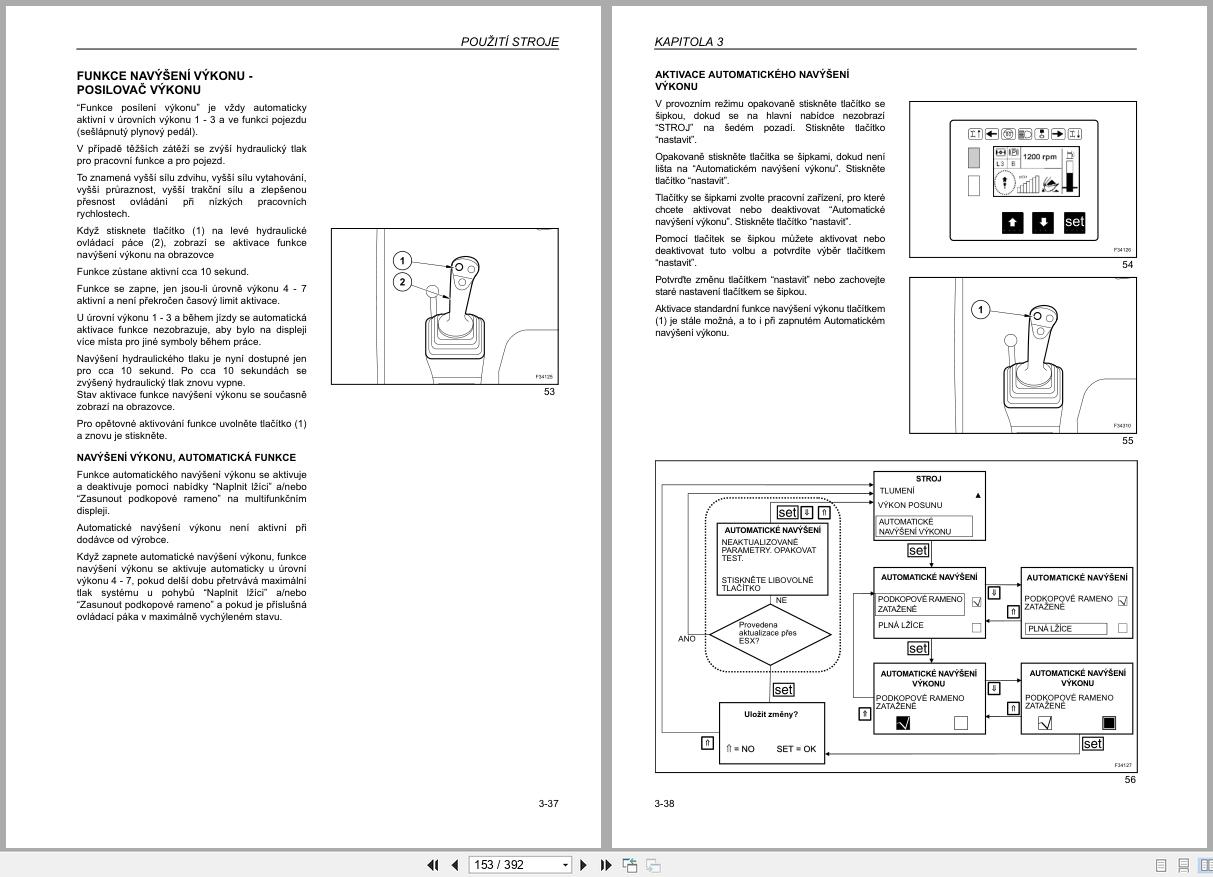Return to the previous view
This screenshot has height=877, width=1213.
630,865
